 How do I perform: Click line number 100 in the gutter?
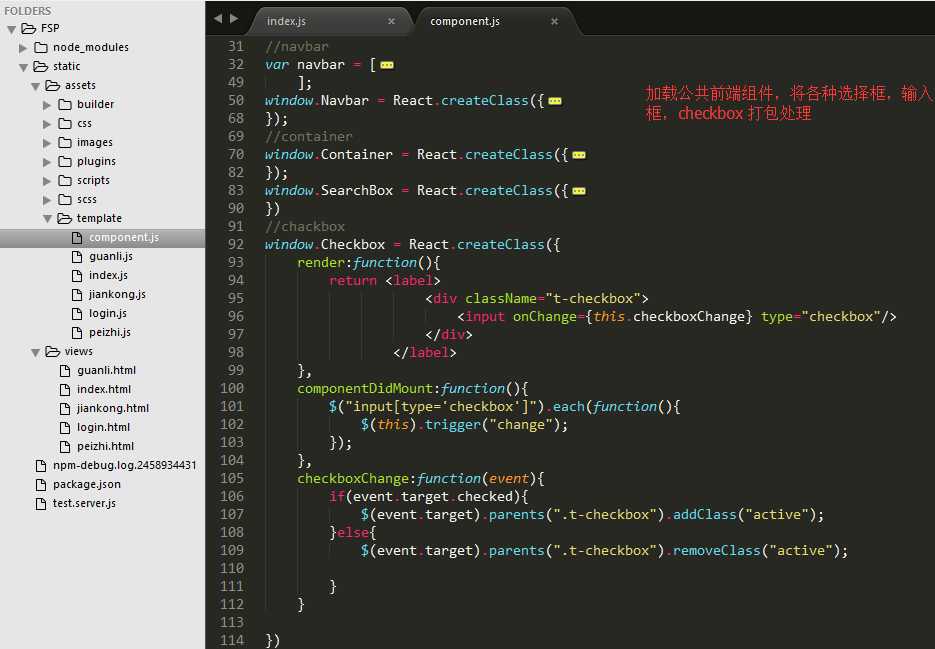pos(231,388)
